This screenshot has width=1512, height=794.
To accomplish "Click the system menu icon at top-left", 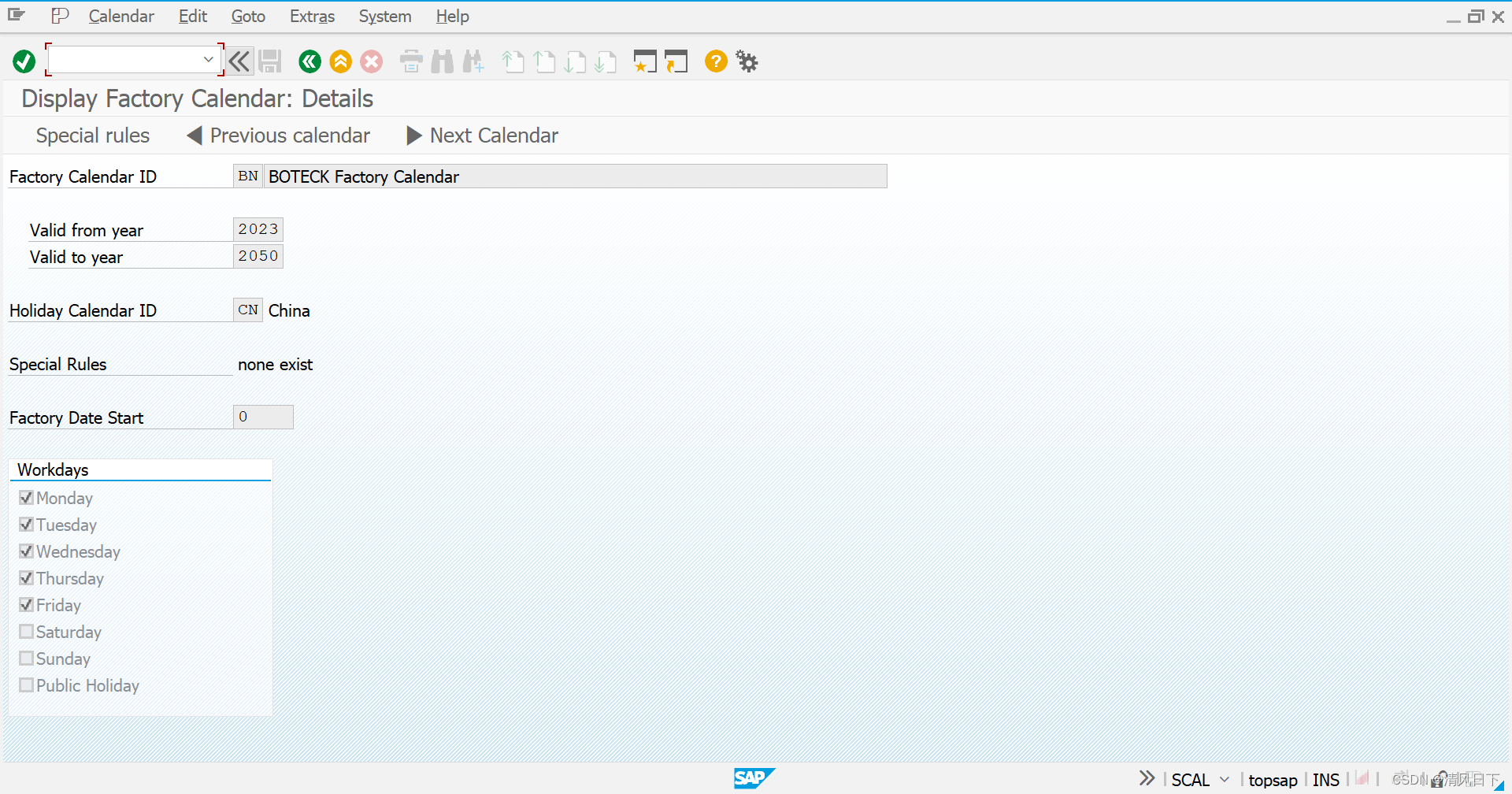I will click(17, 15).
